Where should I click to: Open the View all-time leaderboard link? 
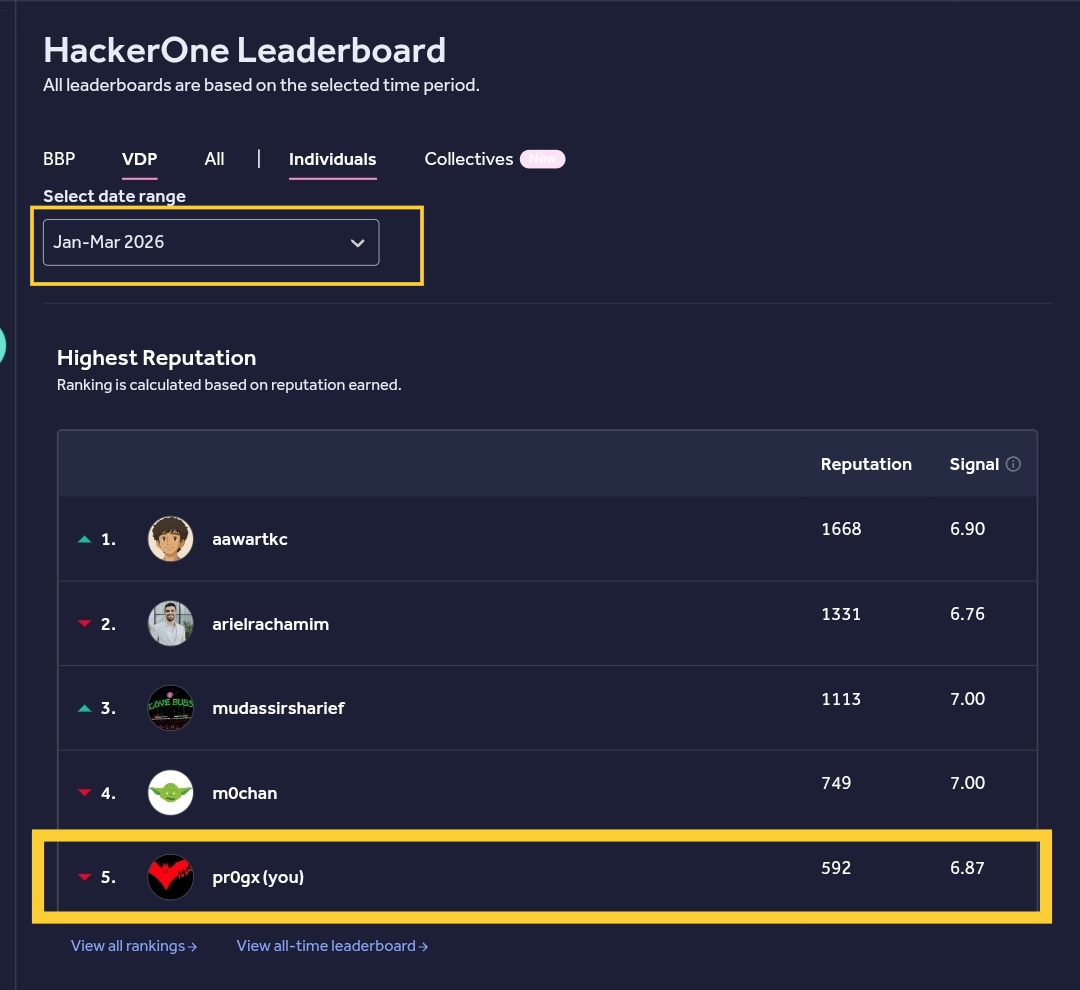(332, 946)
